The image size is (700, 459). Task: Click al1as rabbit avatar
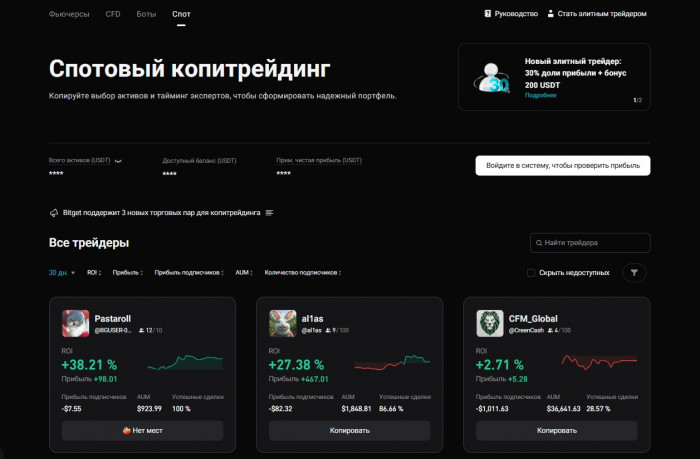[x=283, y=323]
